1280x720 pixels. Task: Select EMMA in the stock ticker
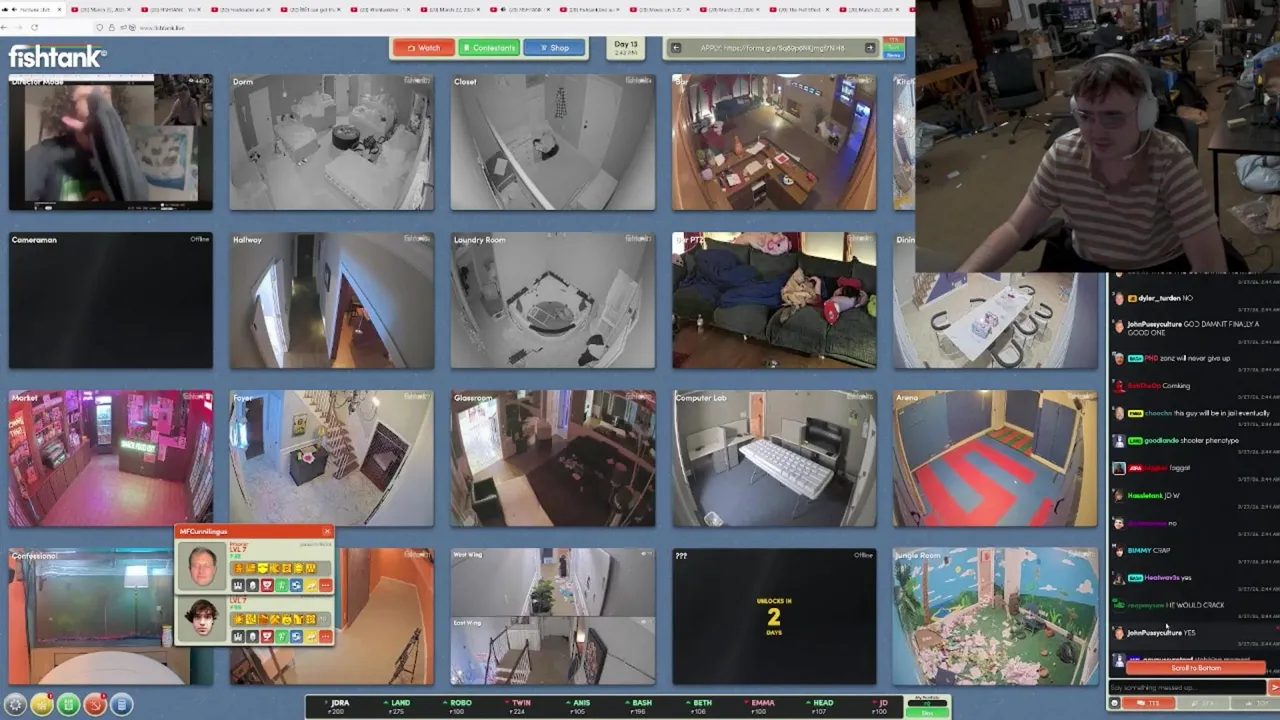[759, 707]
